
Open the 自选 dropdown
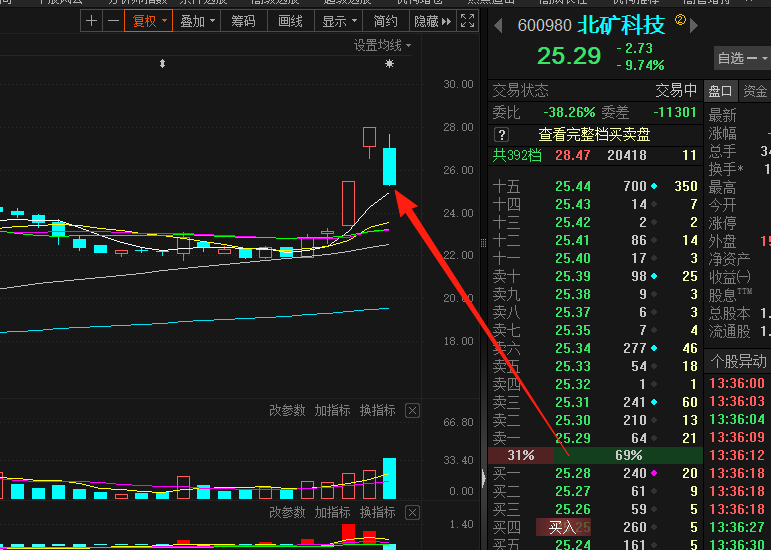click(x=742, y=58)
